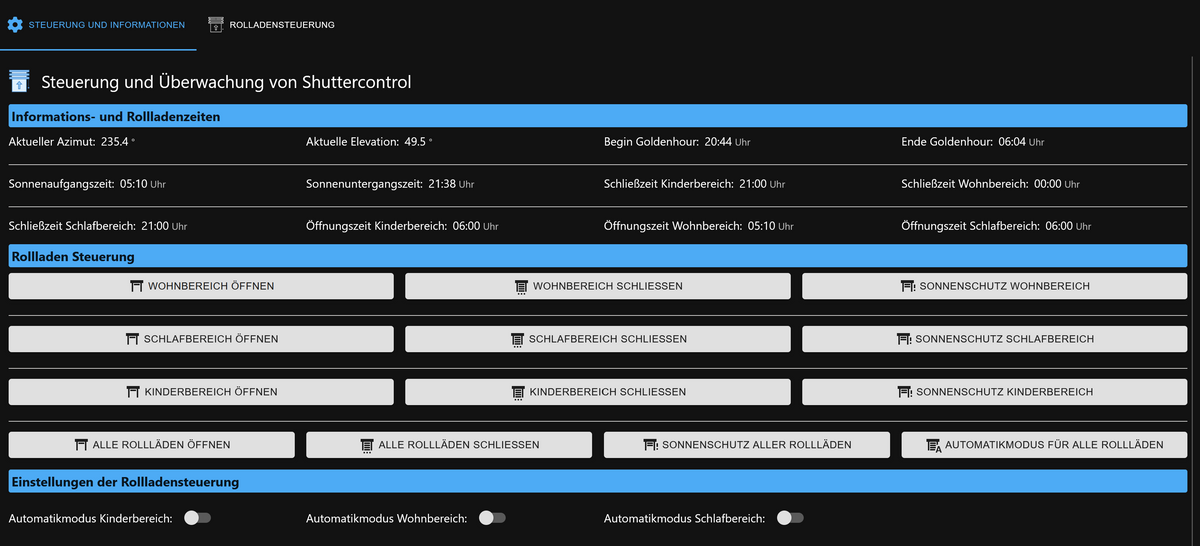
Task: Toggle Automatikmodus Schlafbereich switch
Action: pos(790,518)
